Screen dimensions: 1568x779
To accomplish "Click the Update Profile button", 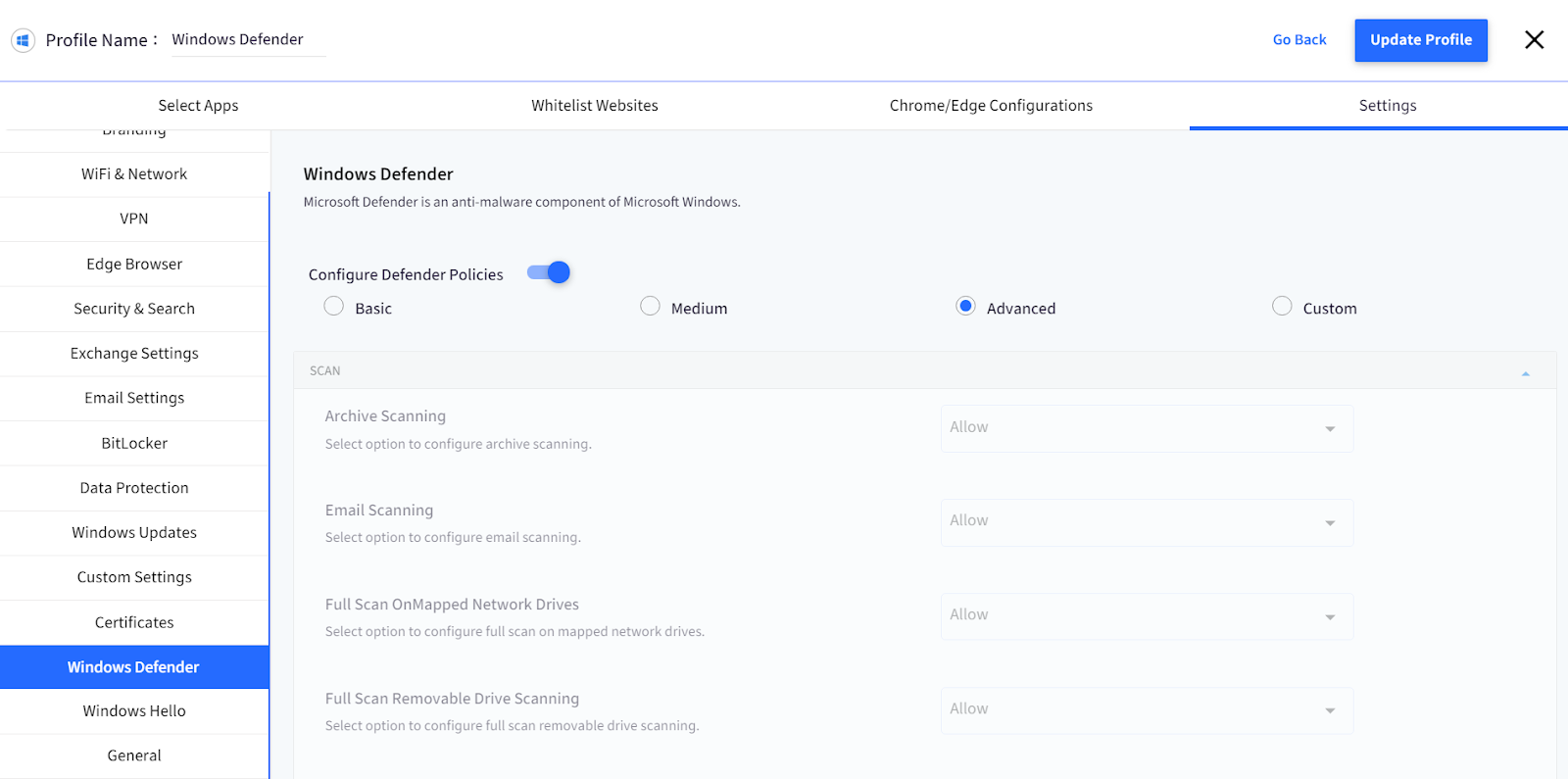I will tap(1421, 40).
